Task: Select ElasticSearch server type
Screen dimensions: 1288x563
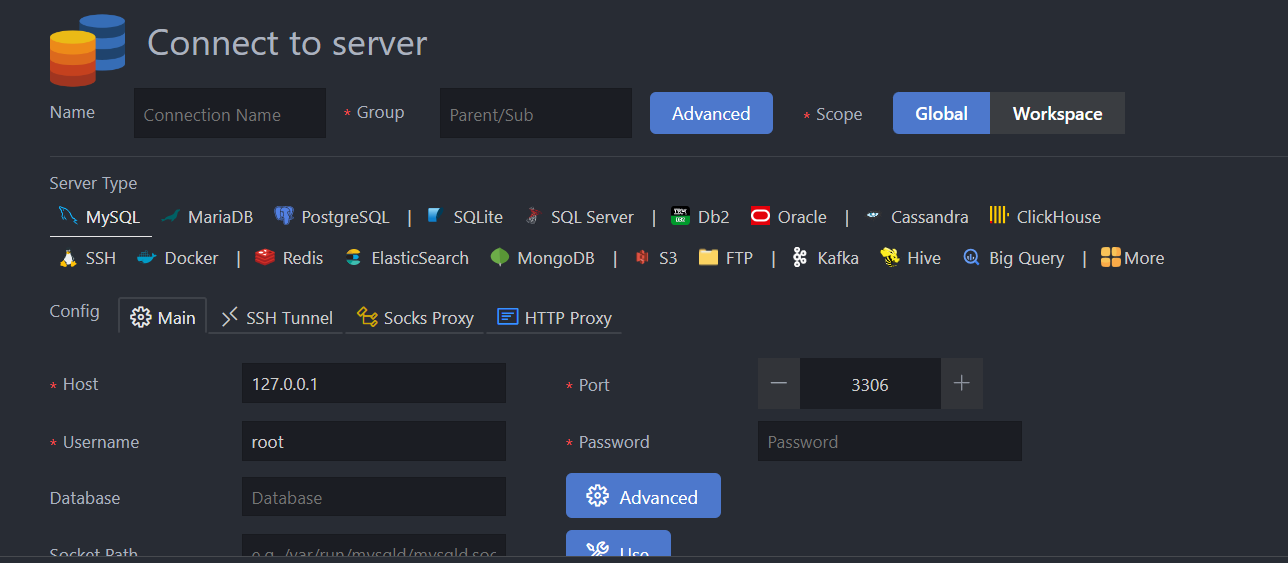Action: click(406, 258)
